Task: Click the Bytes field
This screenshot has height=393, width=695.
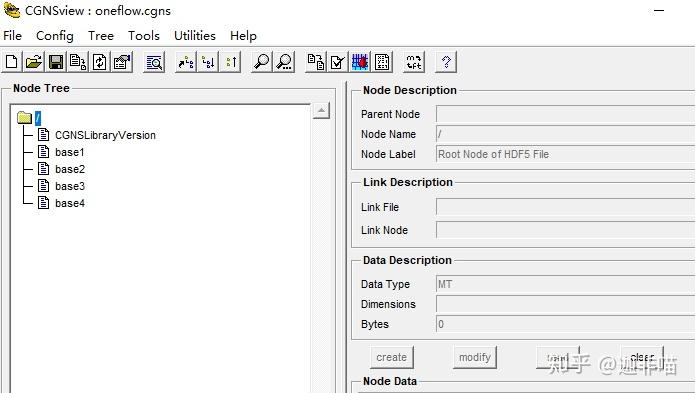Action: click(565, 324)
